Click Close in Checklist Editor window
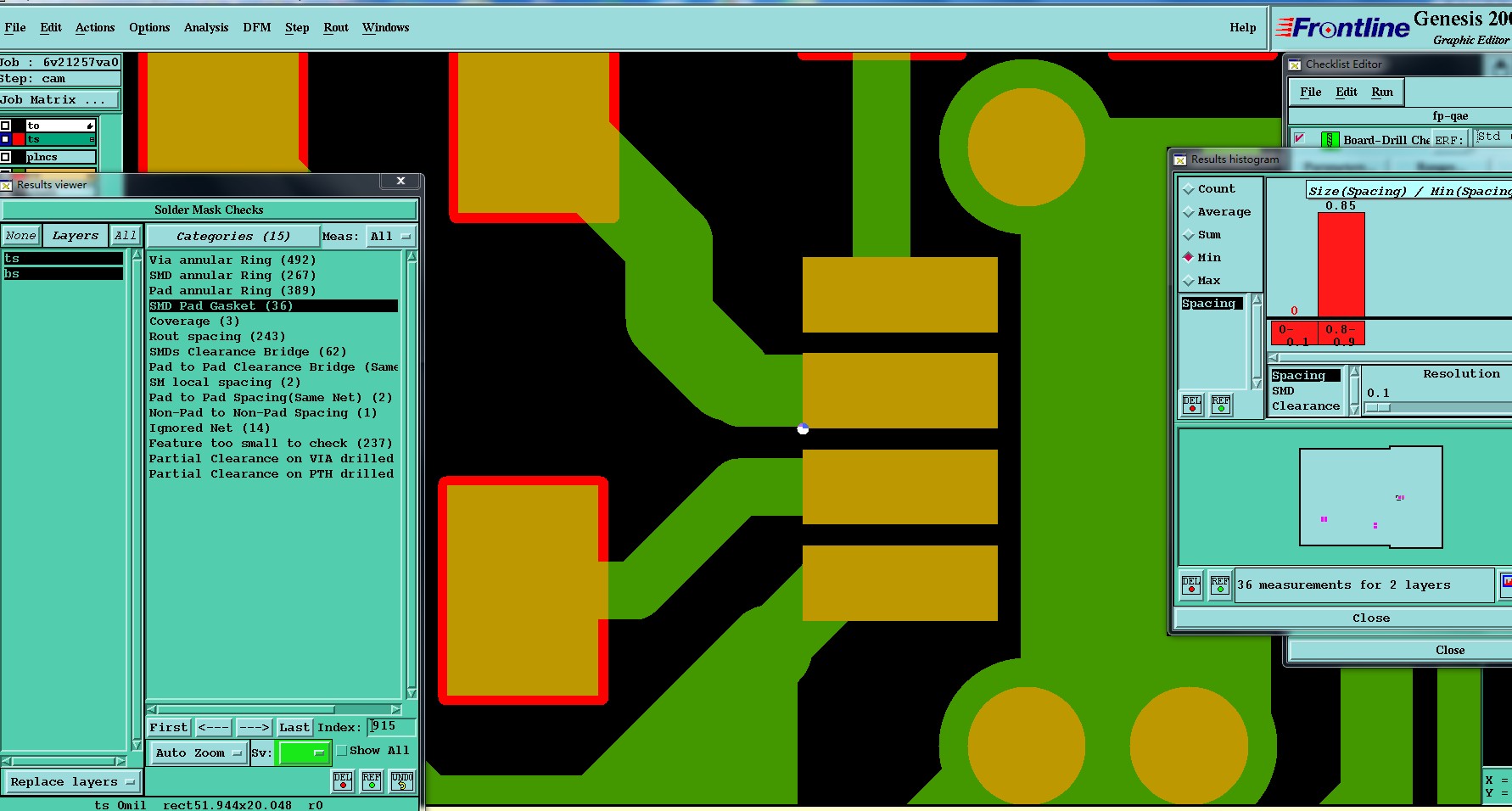Image resolution: width=1512 pixels, height=811 pixels. point(1450,650)
